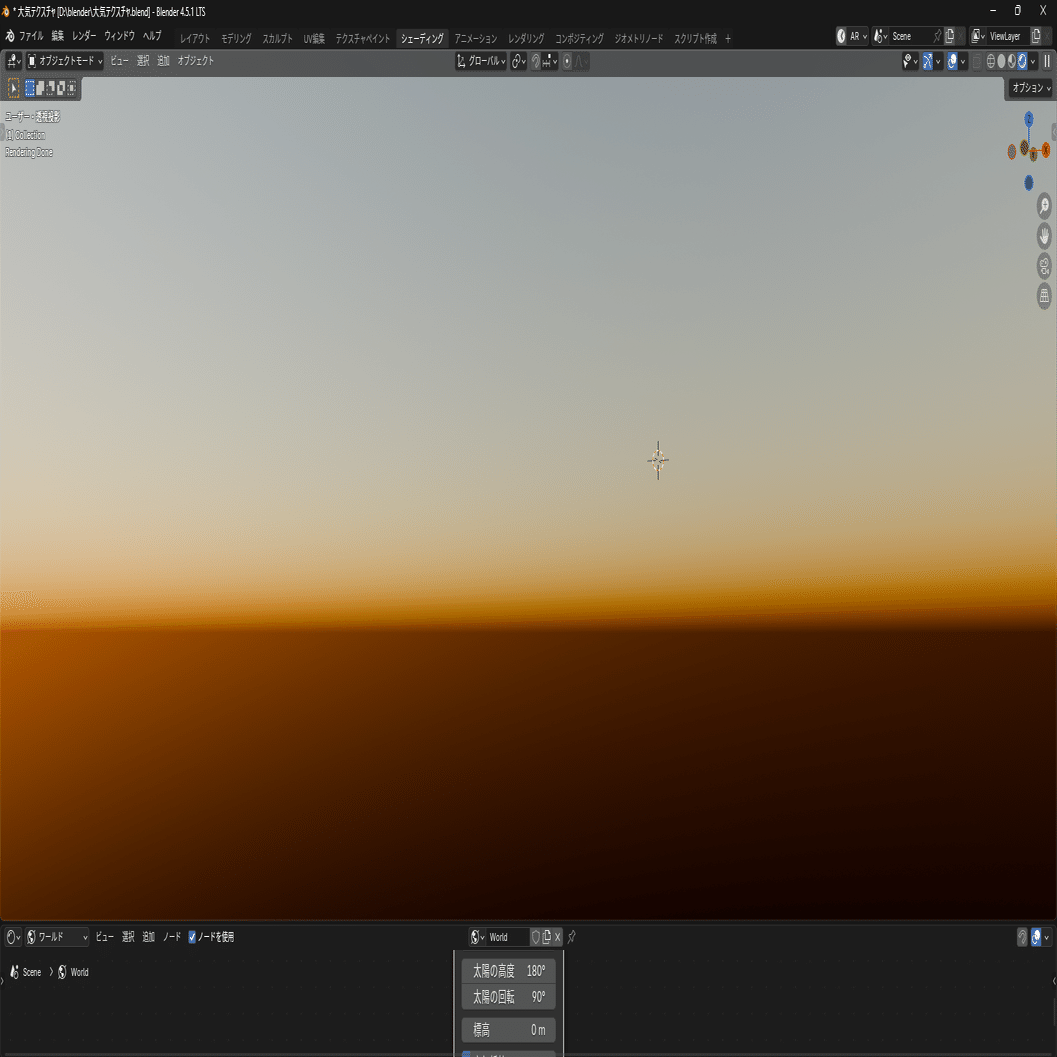This screenshot has width=1057, height=1057.
Task: Click the hand pan view icon
Action: (x=1044, y=236)
